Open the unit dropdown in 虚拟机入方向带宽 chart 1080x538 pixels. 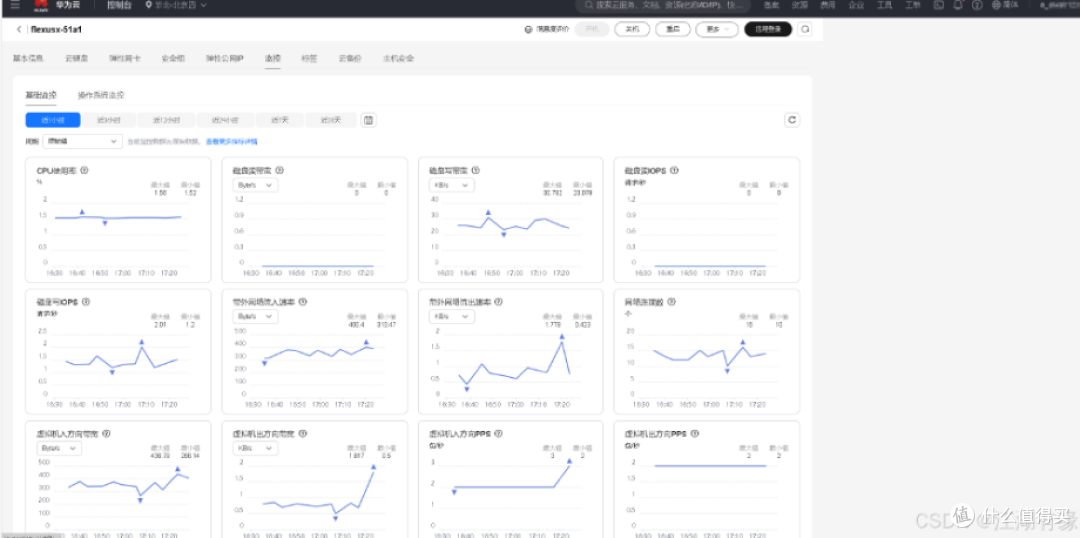pos(59,448)
